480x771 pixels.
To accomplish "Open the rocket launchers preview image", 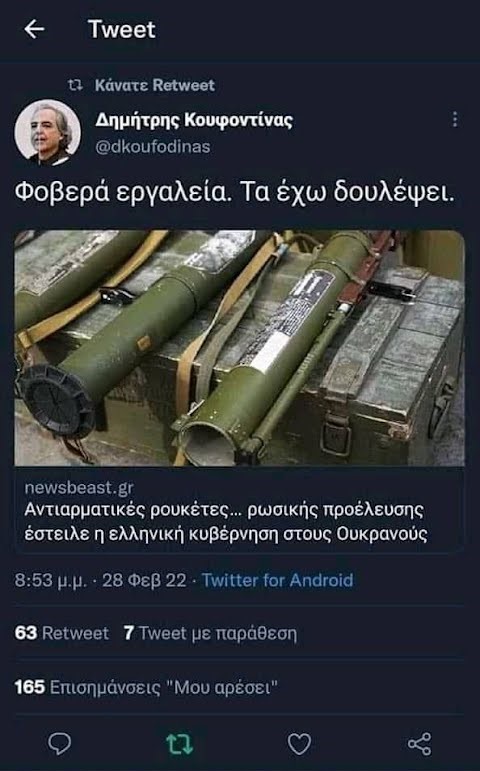I will (240, 348).
